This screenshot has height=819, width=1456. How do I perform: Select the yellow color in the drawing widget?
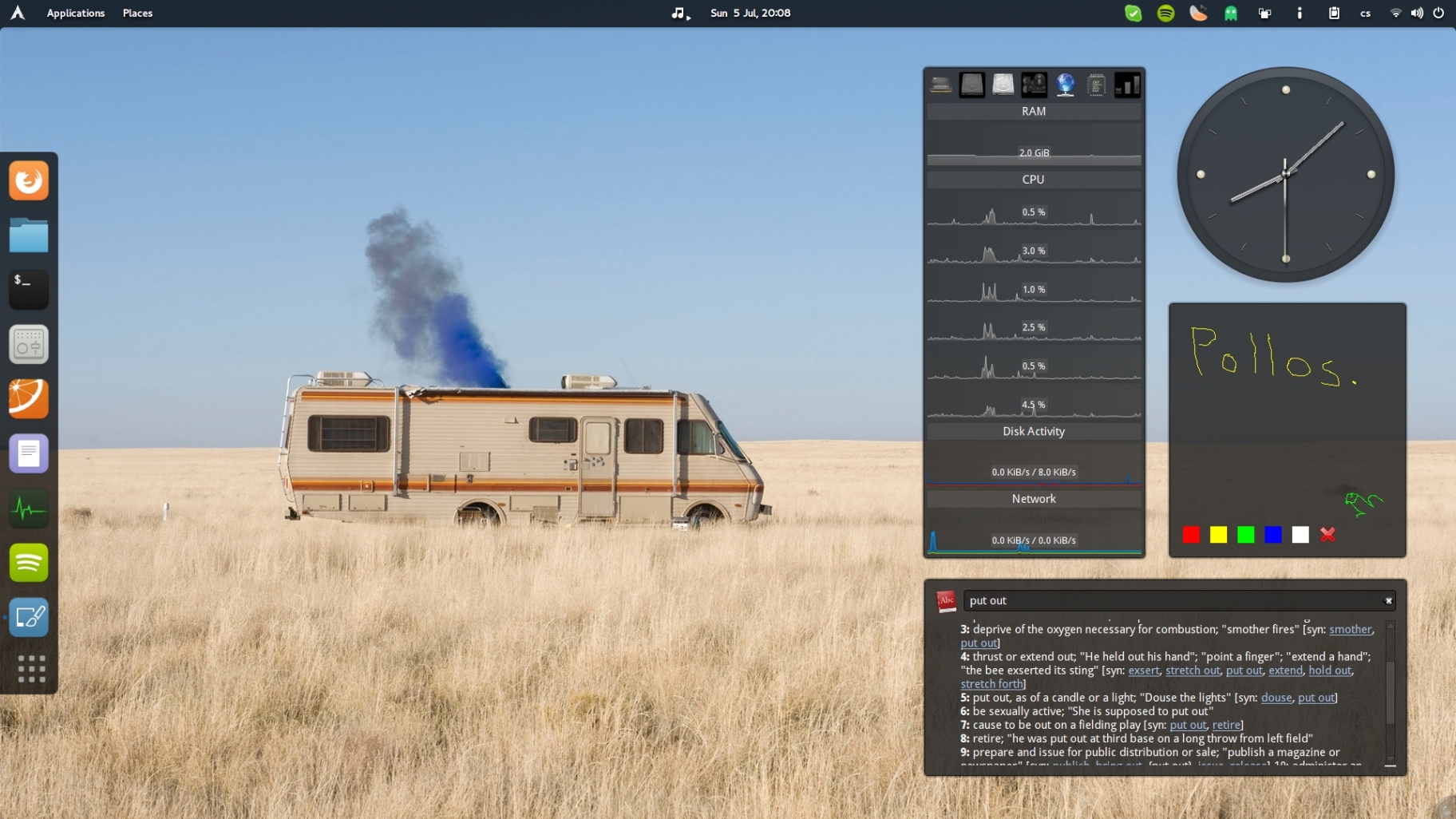pos(1218,535)
